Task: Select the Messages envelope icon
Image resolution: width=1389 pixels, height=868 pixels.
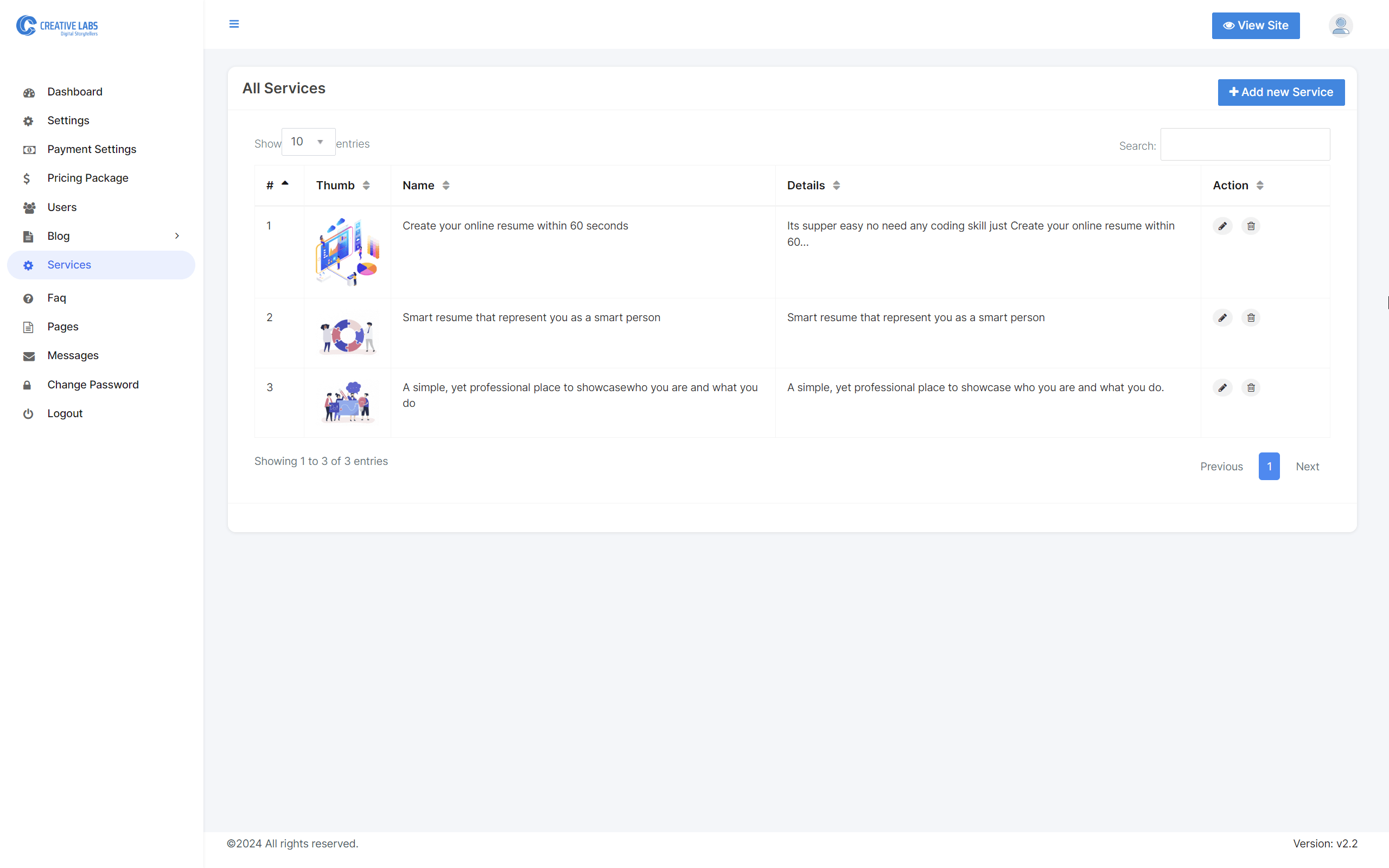Action: 29,356
